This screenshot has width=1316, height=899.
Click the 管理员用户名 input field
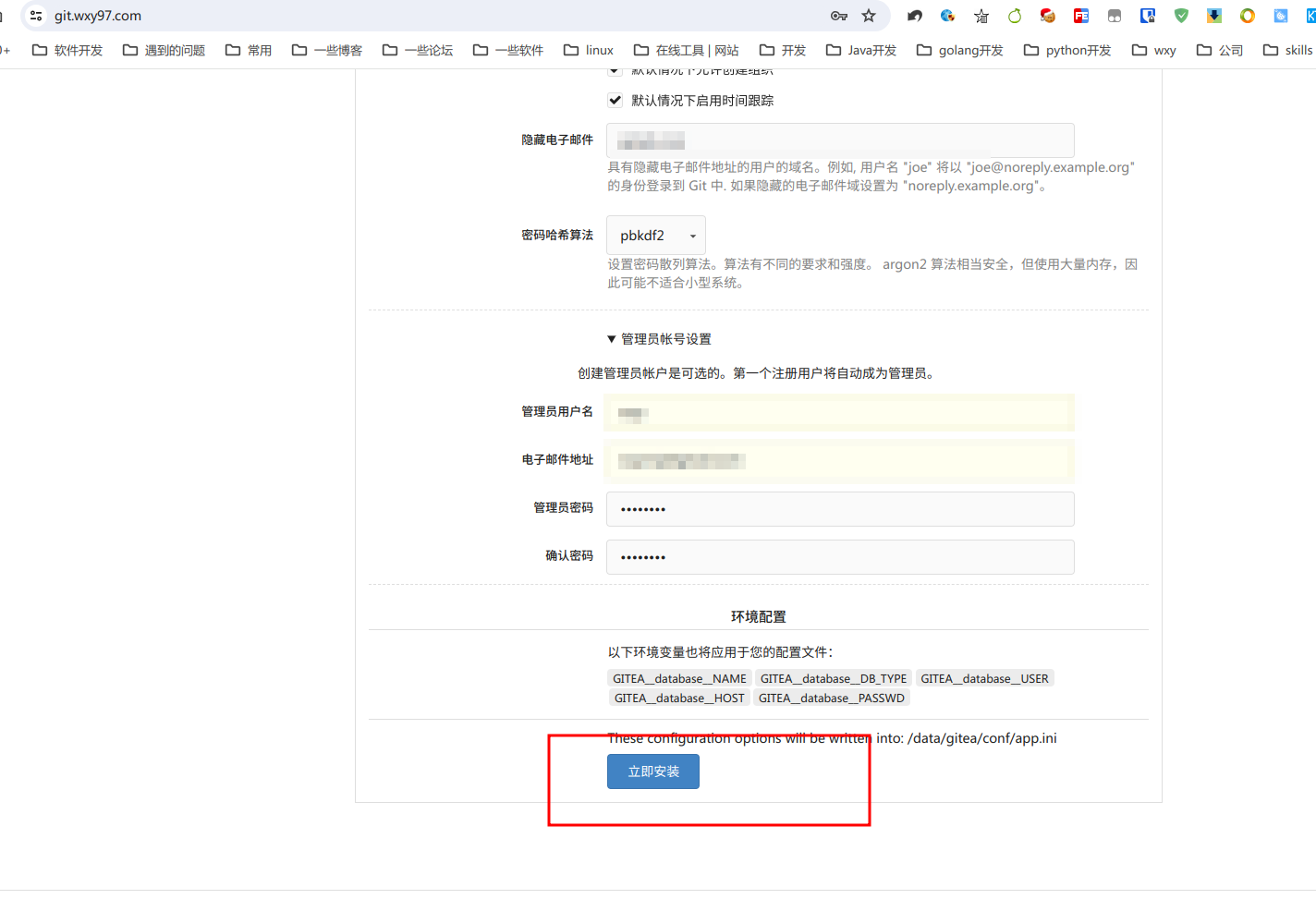tap(839, 413)
